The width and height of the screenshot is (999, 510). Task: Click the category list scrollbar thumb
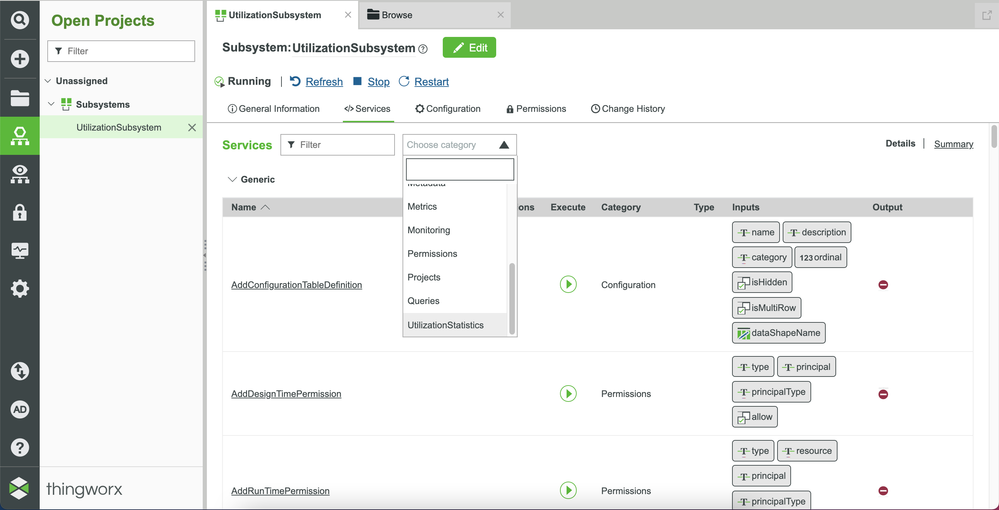pyautogui.click(x=512, y=298)
